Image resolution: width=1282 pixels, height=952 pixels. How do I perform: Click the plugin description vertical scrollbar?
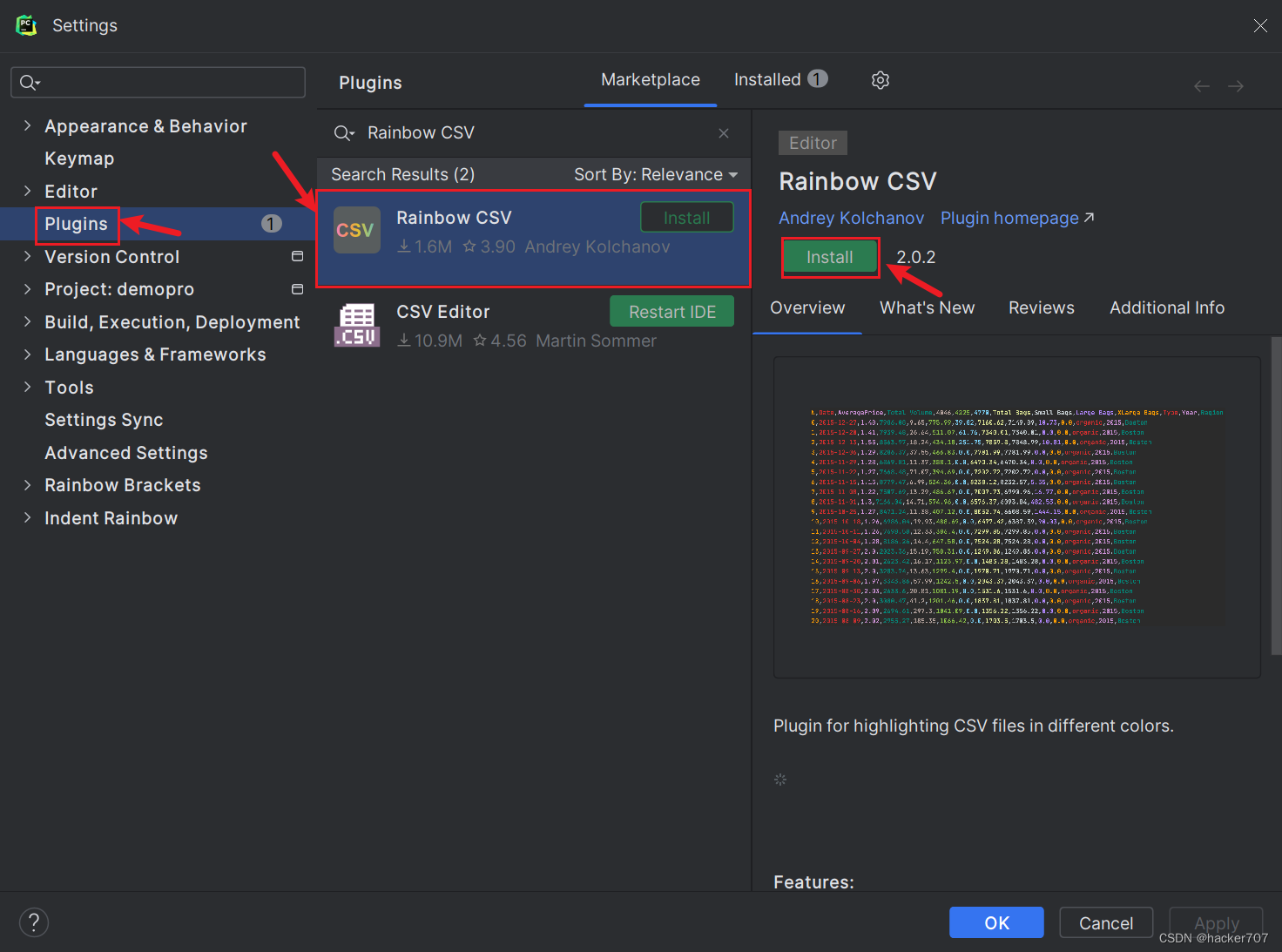click(x=1276, y=496)
